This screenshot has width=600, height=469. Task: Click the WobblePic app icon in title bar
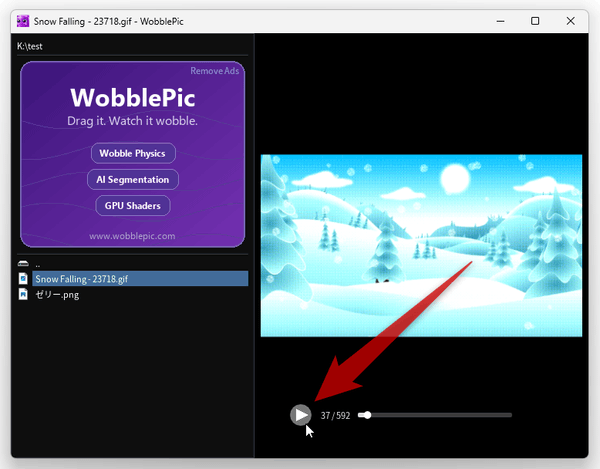point(23,21)
